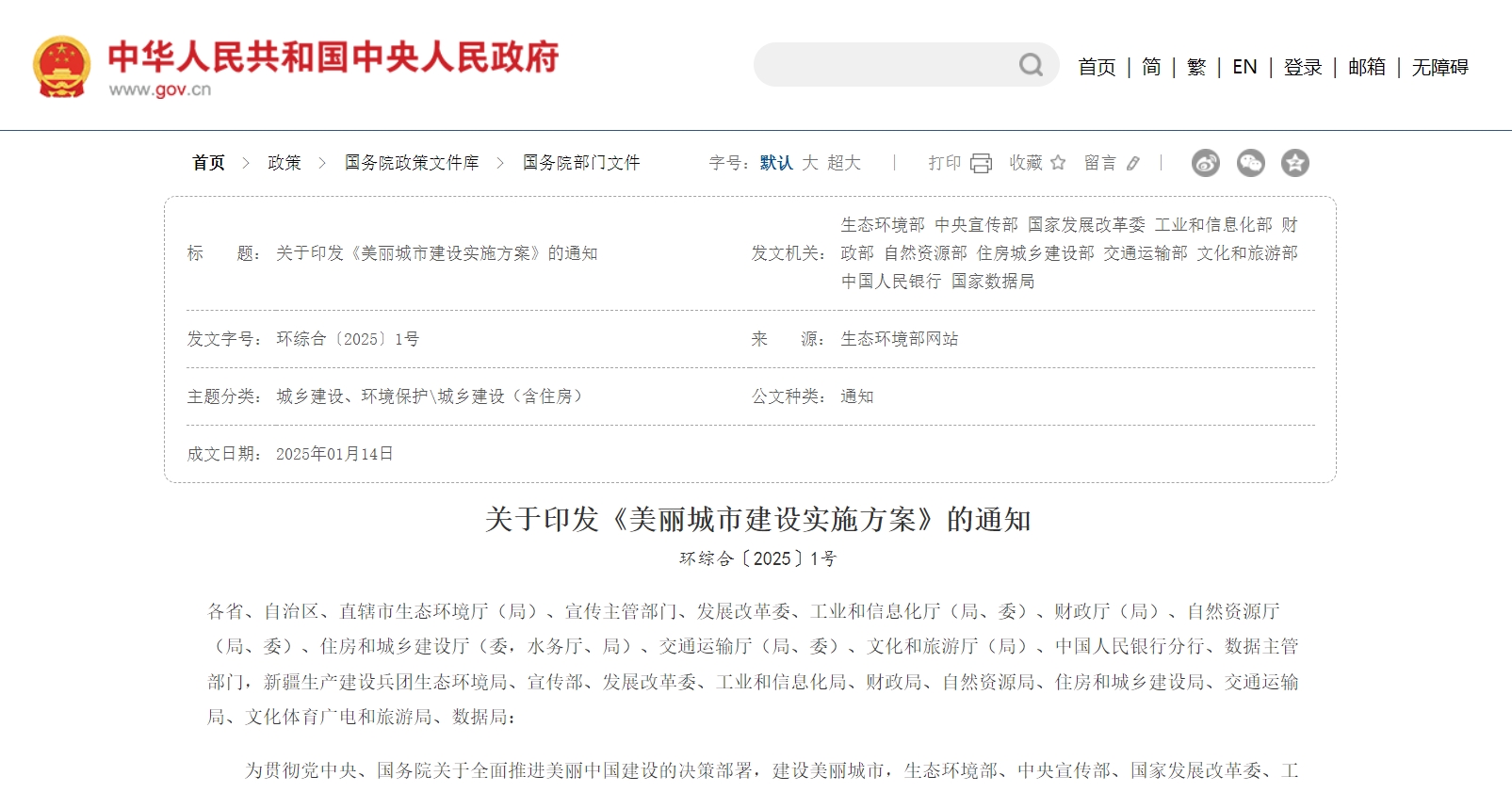This screenshot has height=792, width=1512.
Task: Click the search magnifier icon
Action: [x=1031, y=65]
